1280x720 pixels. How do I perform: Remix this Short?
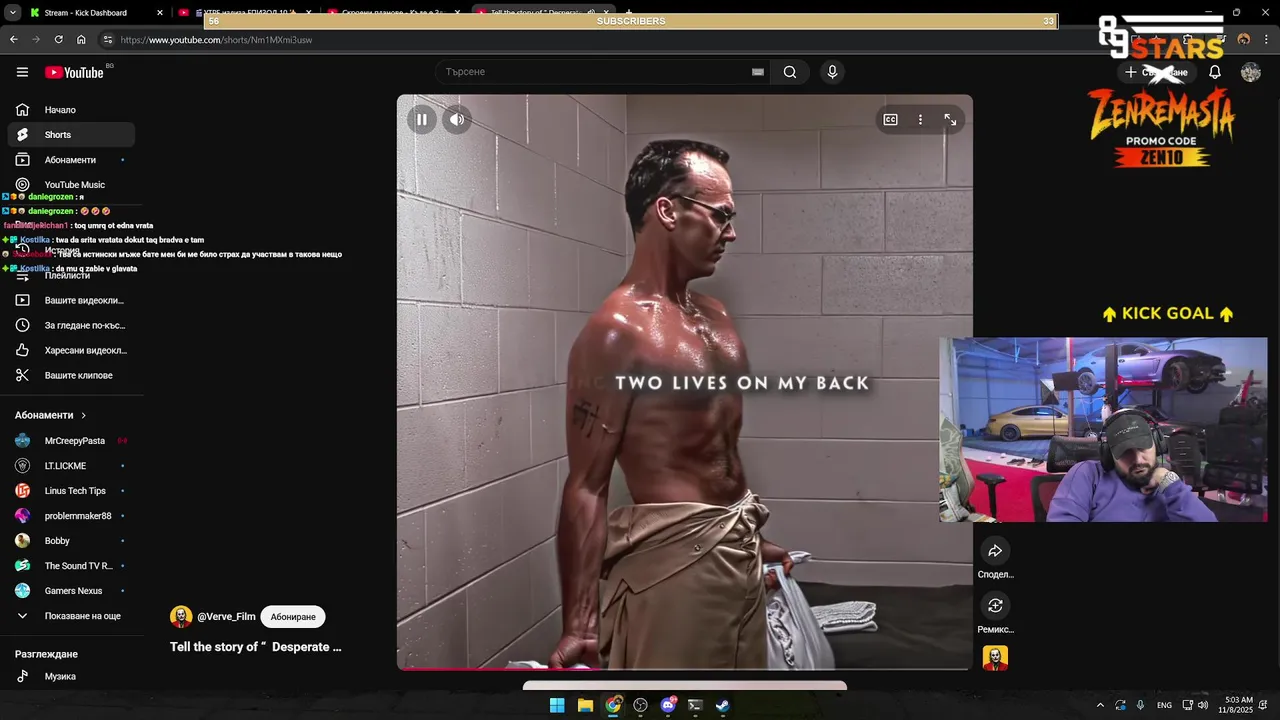pos(995,605)
